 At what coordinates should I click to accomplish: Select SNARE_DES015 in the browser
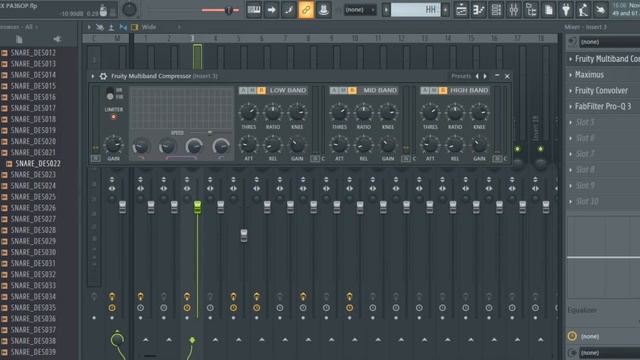pyautogui.click(x=33, y=86)
